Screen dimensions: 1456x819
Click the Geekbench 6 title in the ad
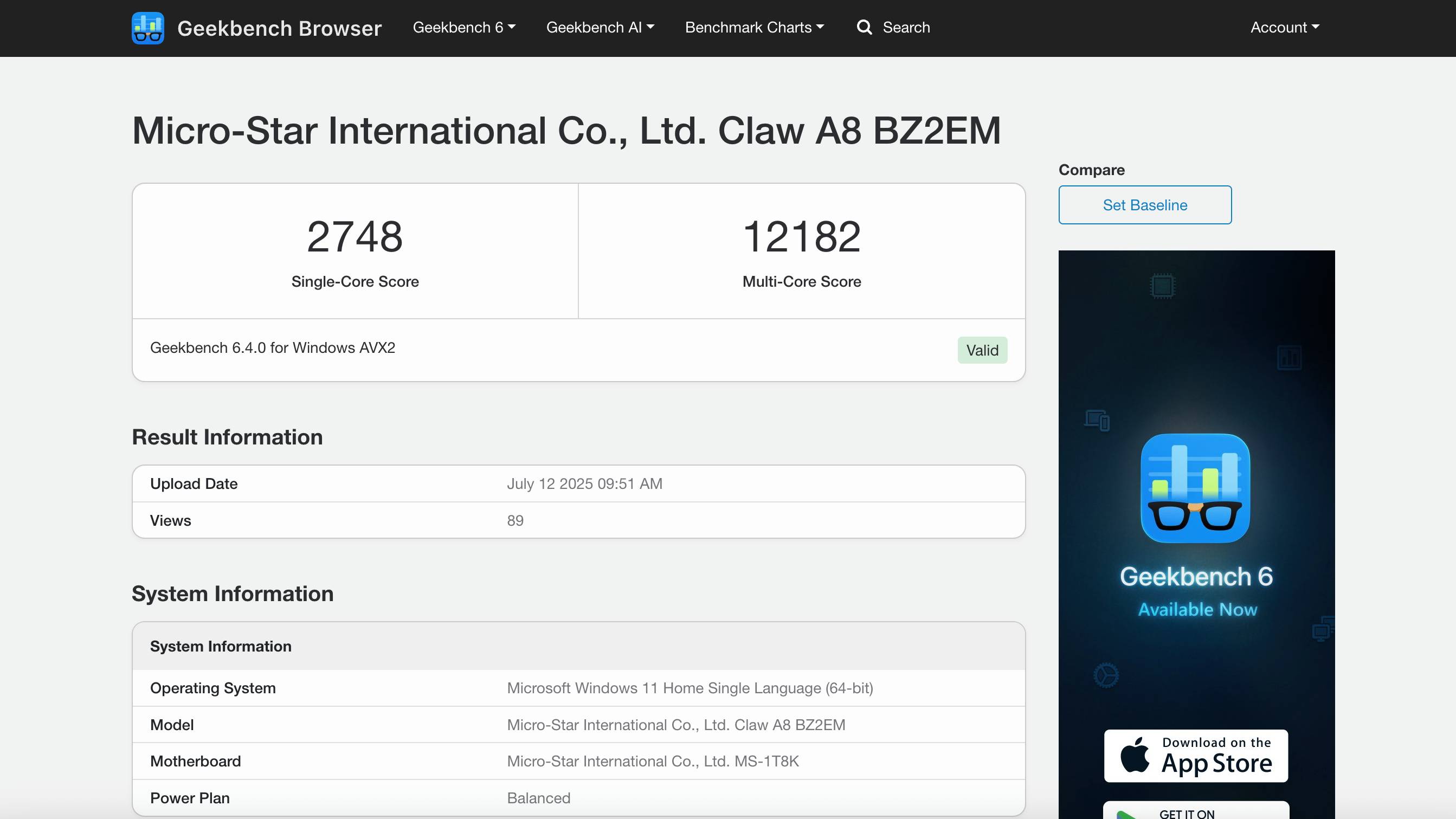point(1196,577)
